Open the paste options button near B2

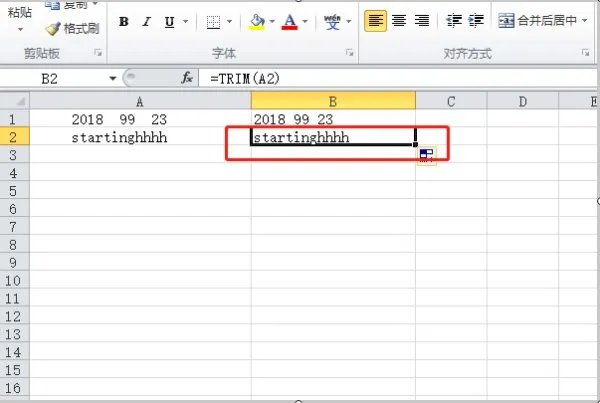(x=426, y=155)
